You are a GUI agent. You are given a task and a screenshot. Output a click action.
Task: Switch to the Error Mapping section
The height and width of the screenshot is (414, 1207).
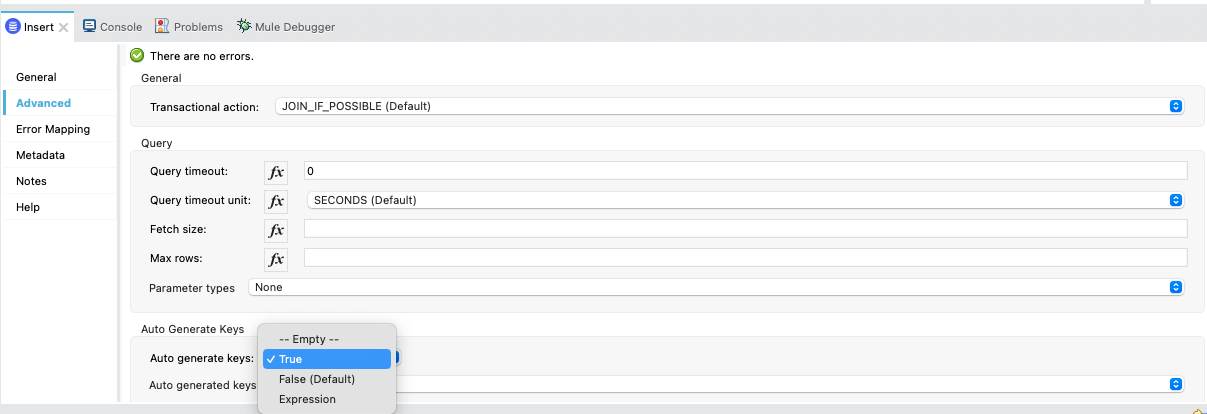coord(53,129)
